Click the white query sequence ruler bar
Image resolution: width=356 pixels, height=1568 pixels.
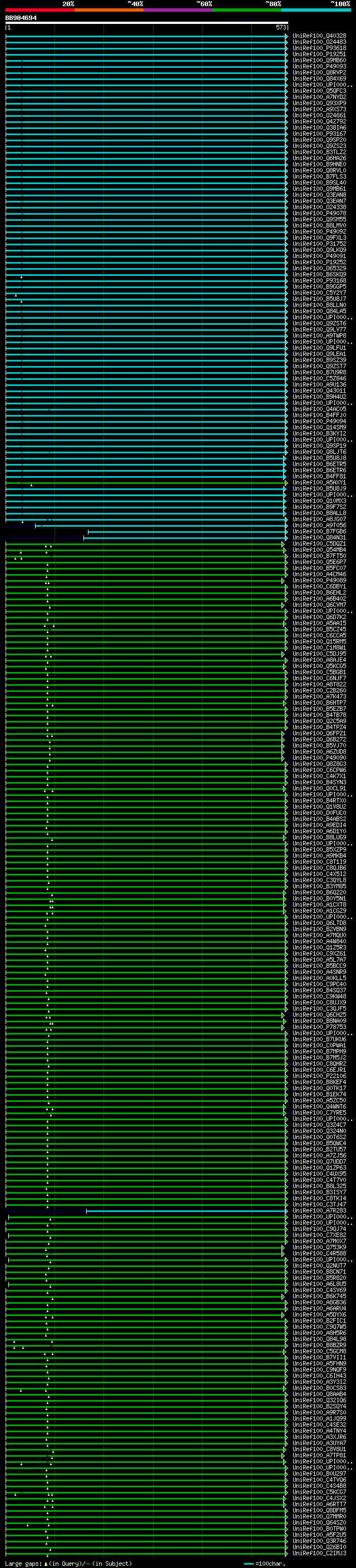pos(147,22)
